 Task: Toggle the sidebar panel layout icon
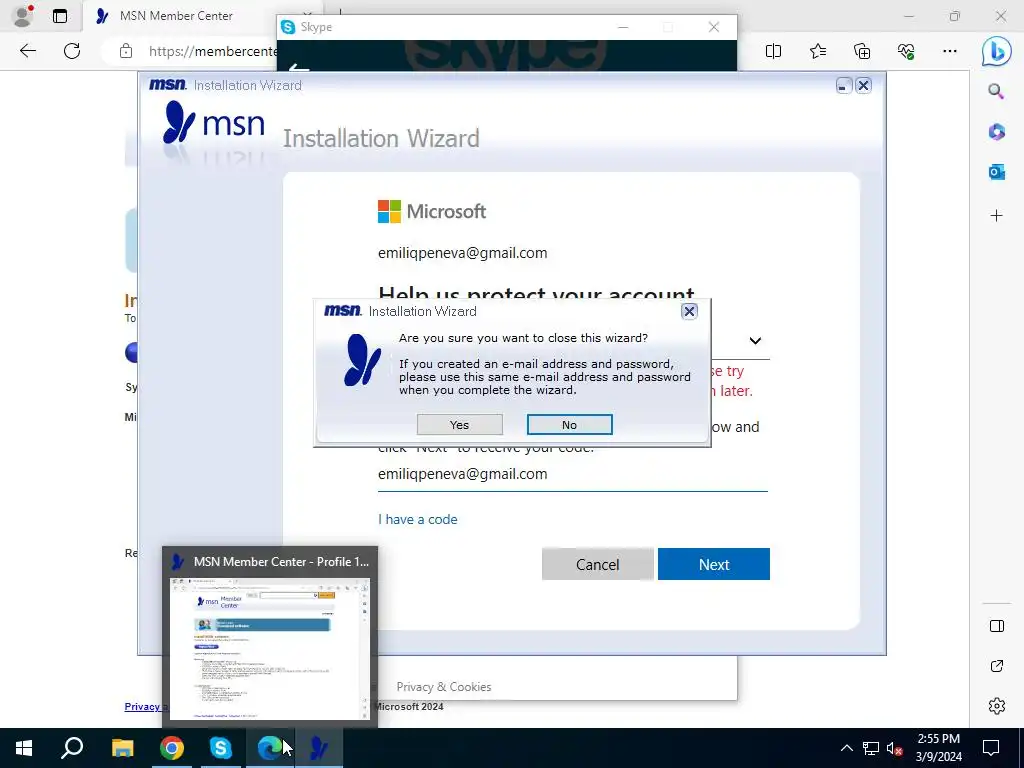pos(997,626)
